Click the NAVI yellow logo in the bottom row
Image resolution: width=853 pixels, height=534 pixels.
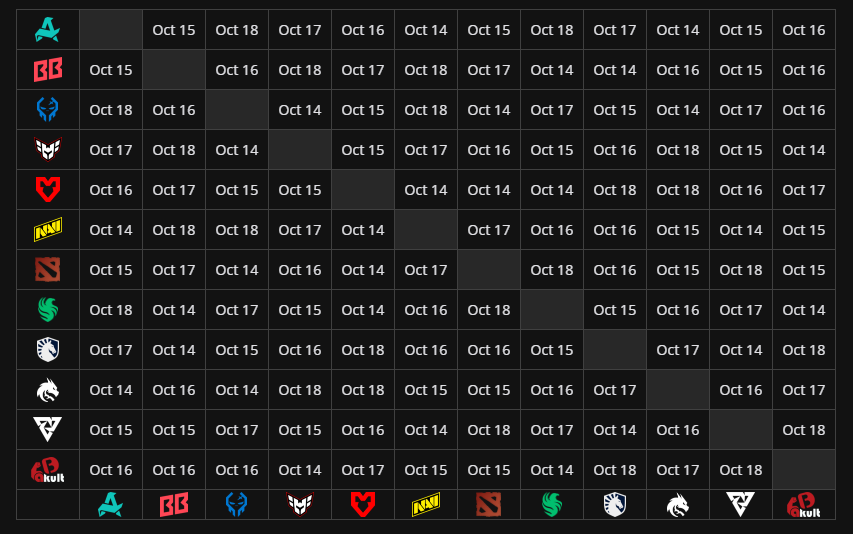click(426, 505)
